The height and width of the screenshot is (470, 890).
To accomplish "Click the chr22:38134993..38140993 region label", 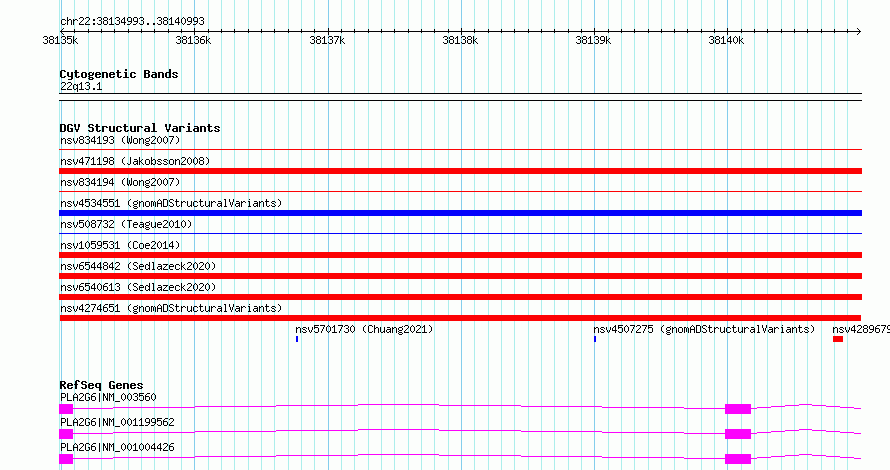I will pos(132,21).
